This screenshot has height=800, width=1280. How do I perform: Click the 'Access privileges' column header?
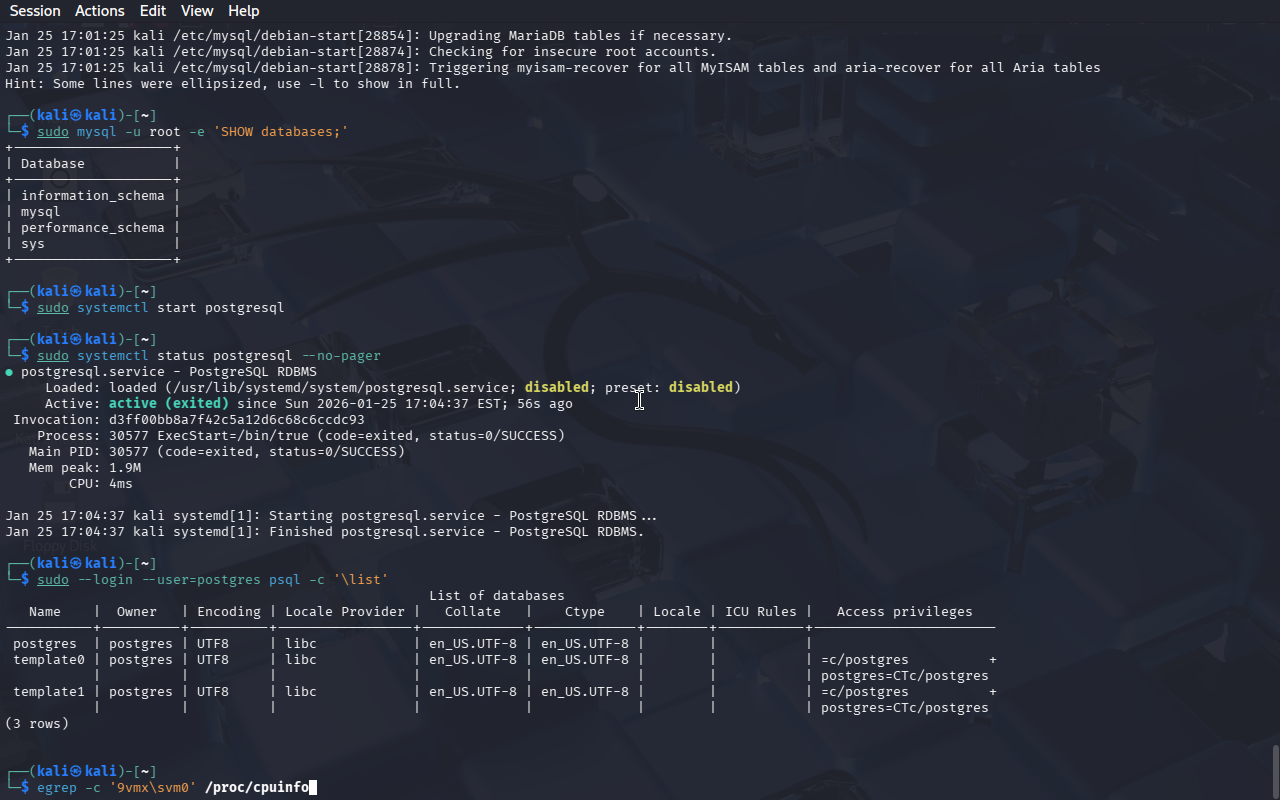(904, 612)
